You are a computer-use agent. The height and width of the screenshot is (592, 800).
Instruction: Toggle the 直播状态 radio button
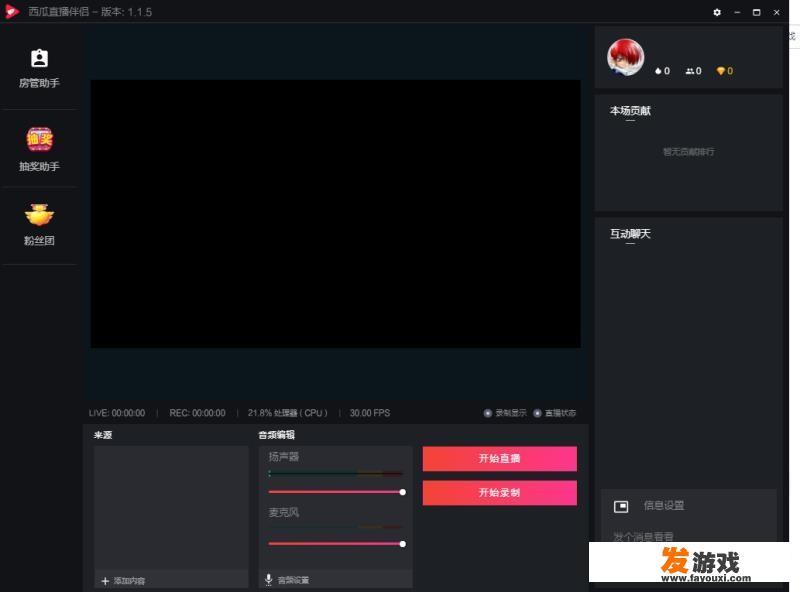[x=537, y=413]
